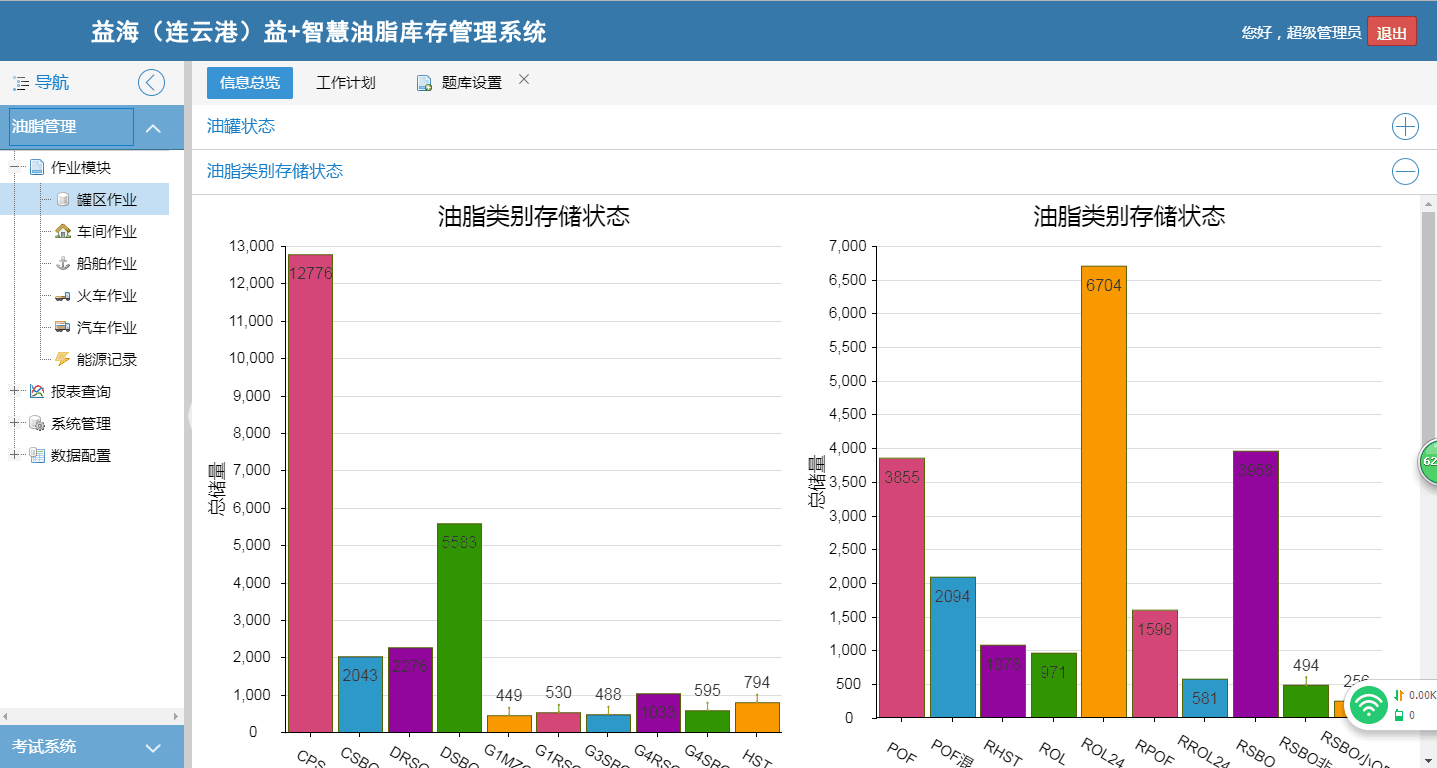Image resolution: width=1437 pixels, height=768 pixels.
Task: Click the 船舶作业 anchor icon
Action: [63, 264]
